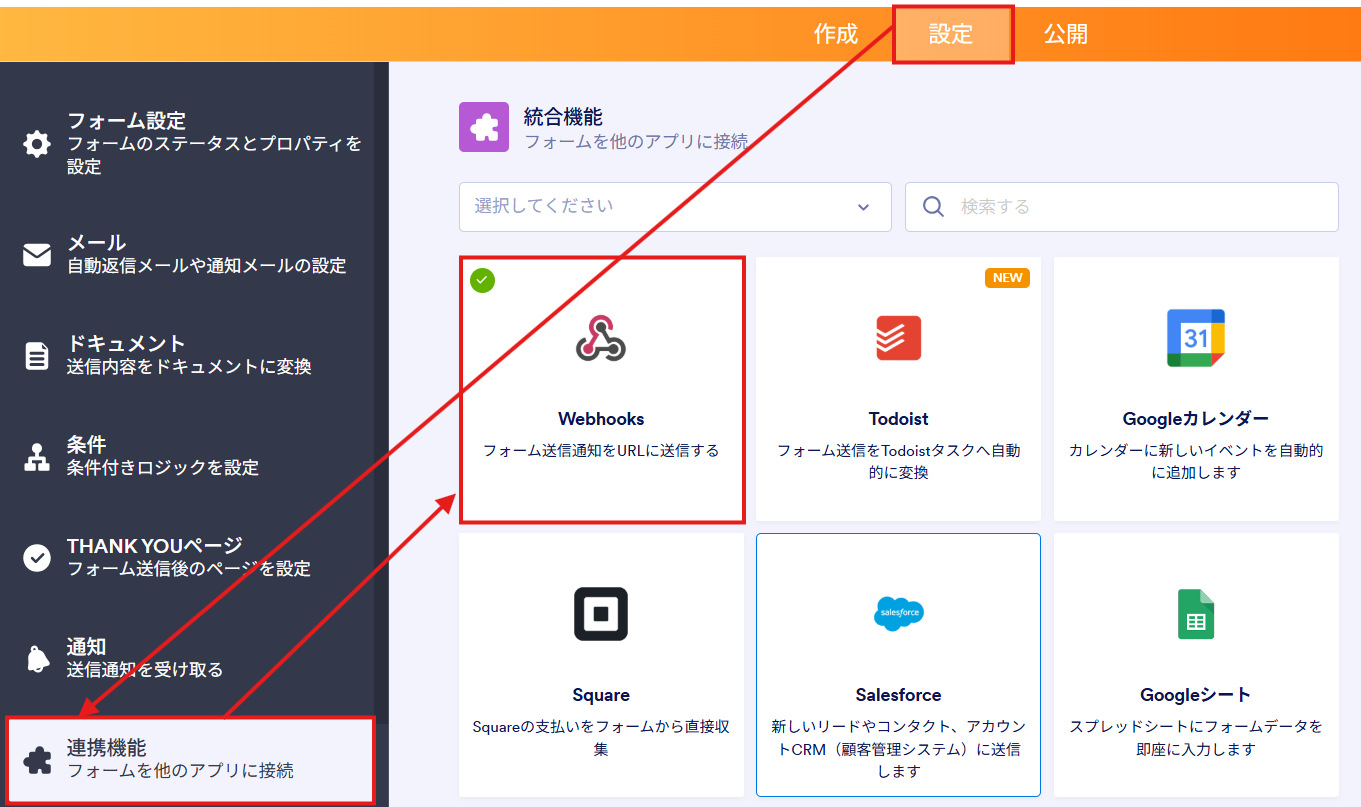Click the フォーム設定 gear icon

pyautogui.click(x=37, y=144)
